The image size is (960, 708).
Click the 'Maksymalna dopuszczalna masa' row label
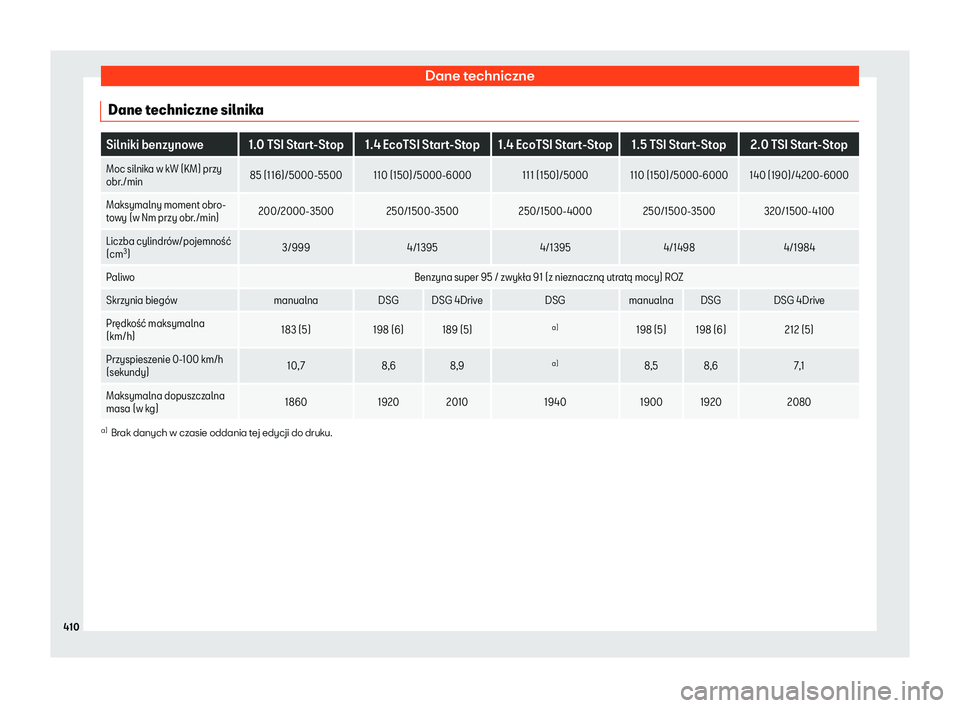tap(165, 402)
